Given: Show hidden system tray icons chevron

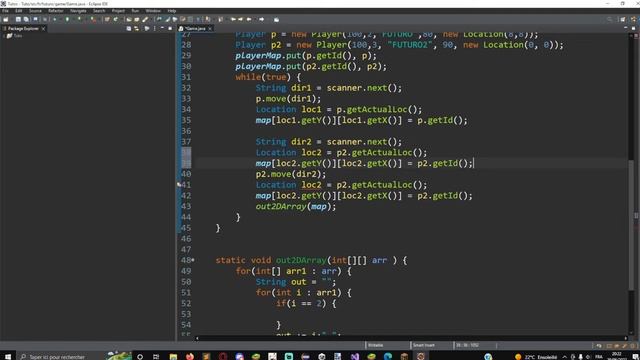Looking at the screenshot, I should click(x=564, y=357).
